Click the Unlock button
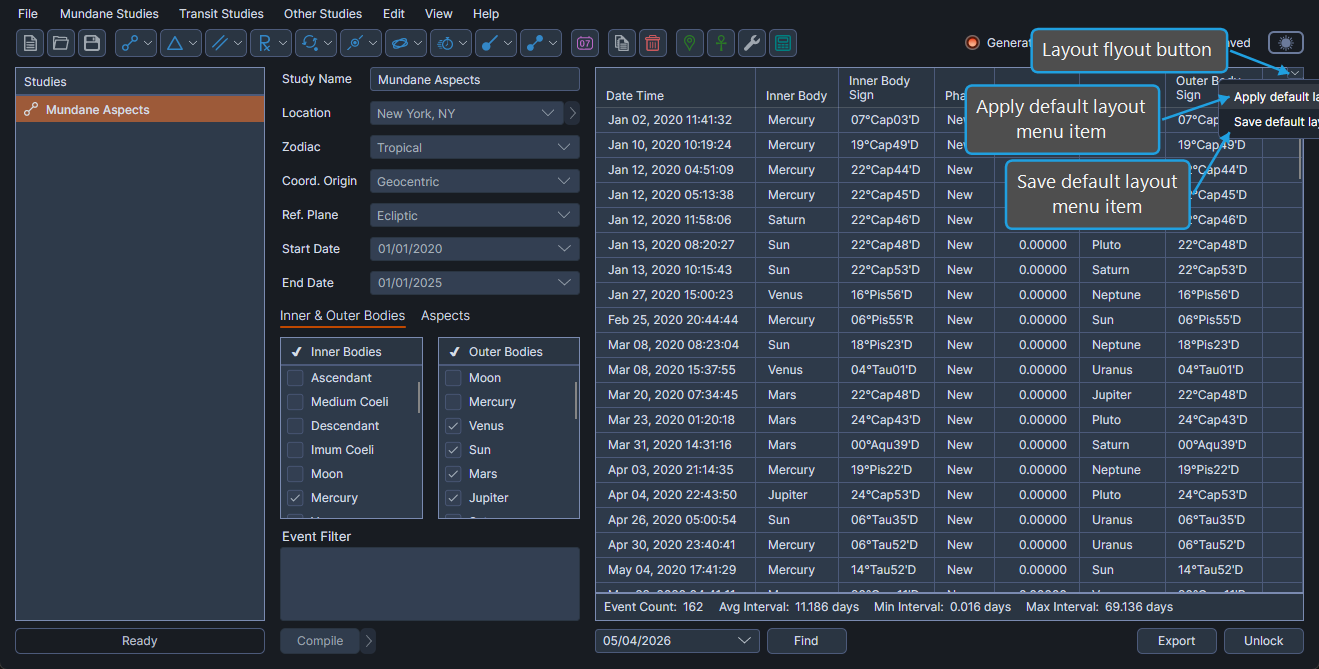The image size is (1319, 669). click(1264, 641)
